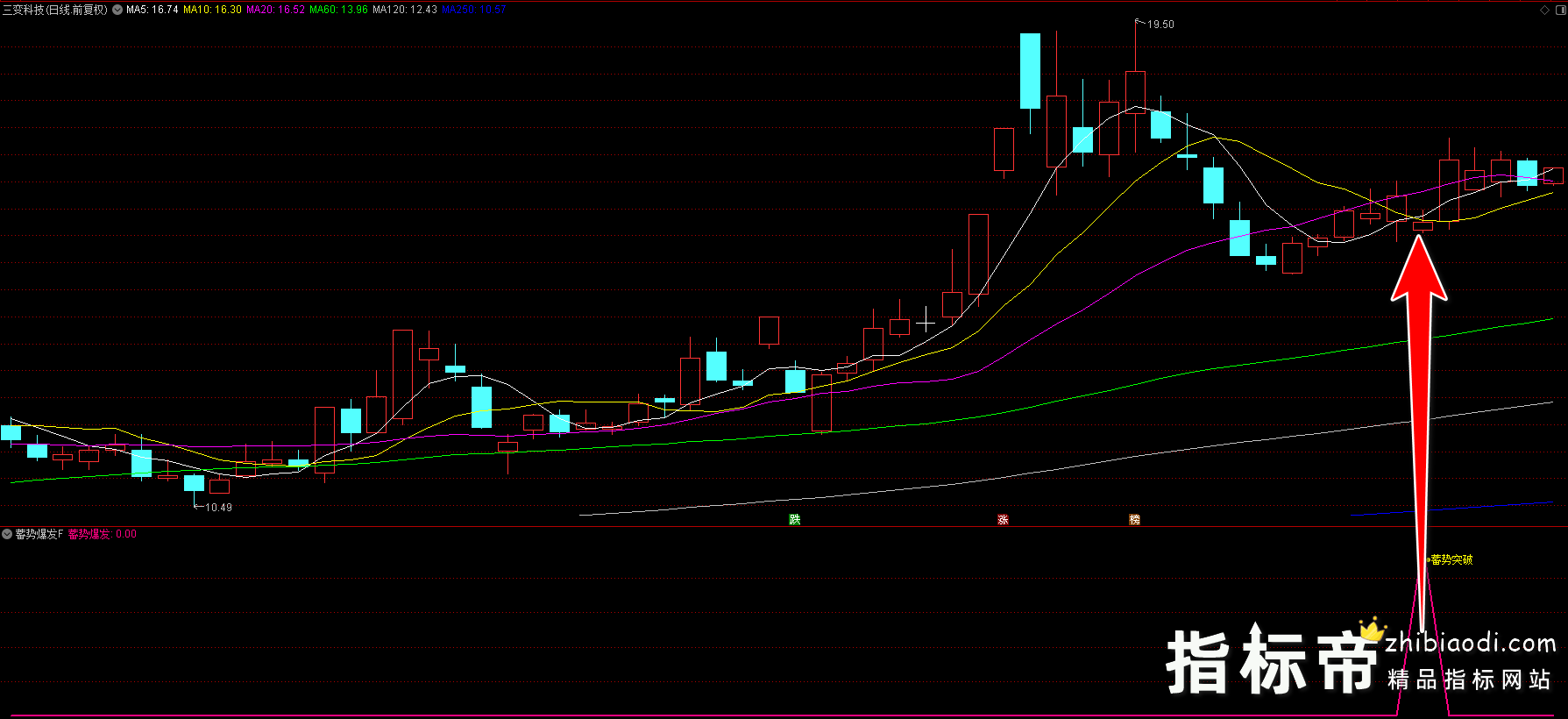Image resolution: width=1568 pixels, height=719 pixels.
Task: Select the yellow MA10: 16.30 label
Action: [212, 11]
